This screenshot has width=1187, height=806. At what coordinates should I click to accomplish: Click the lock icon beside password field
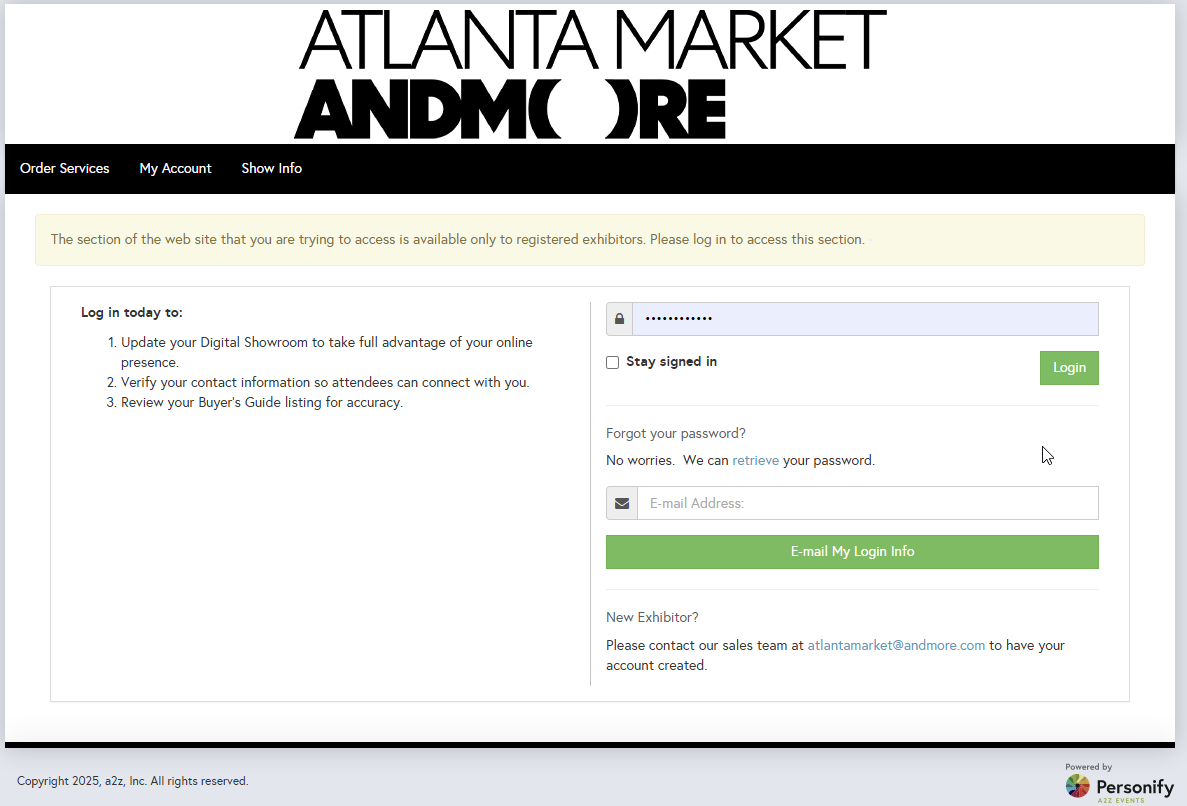tap(619, 319)
